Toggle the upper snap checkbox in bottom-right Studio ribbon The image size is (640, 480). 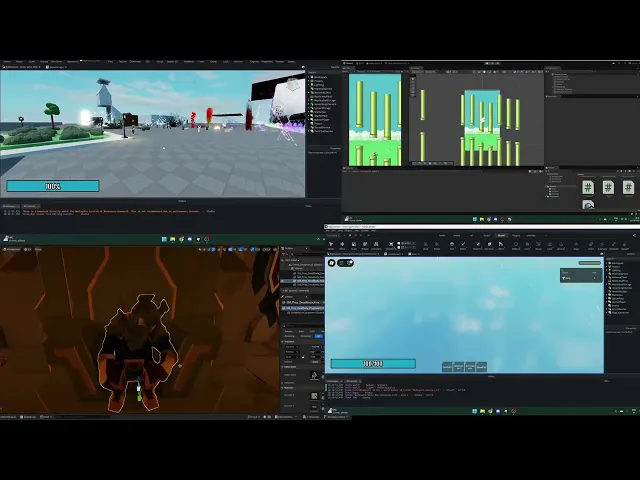click(398, 244)
